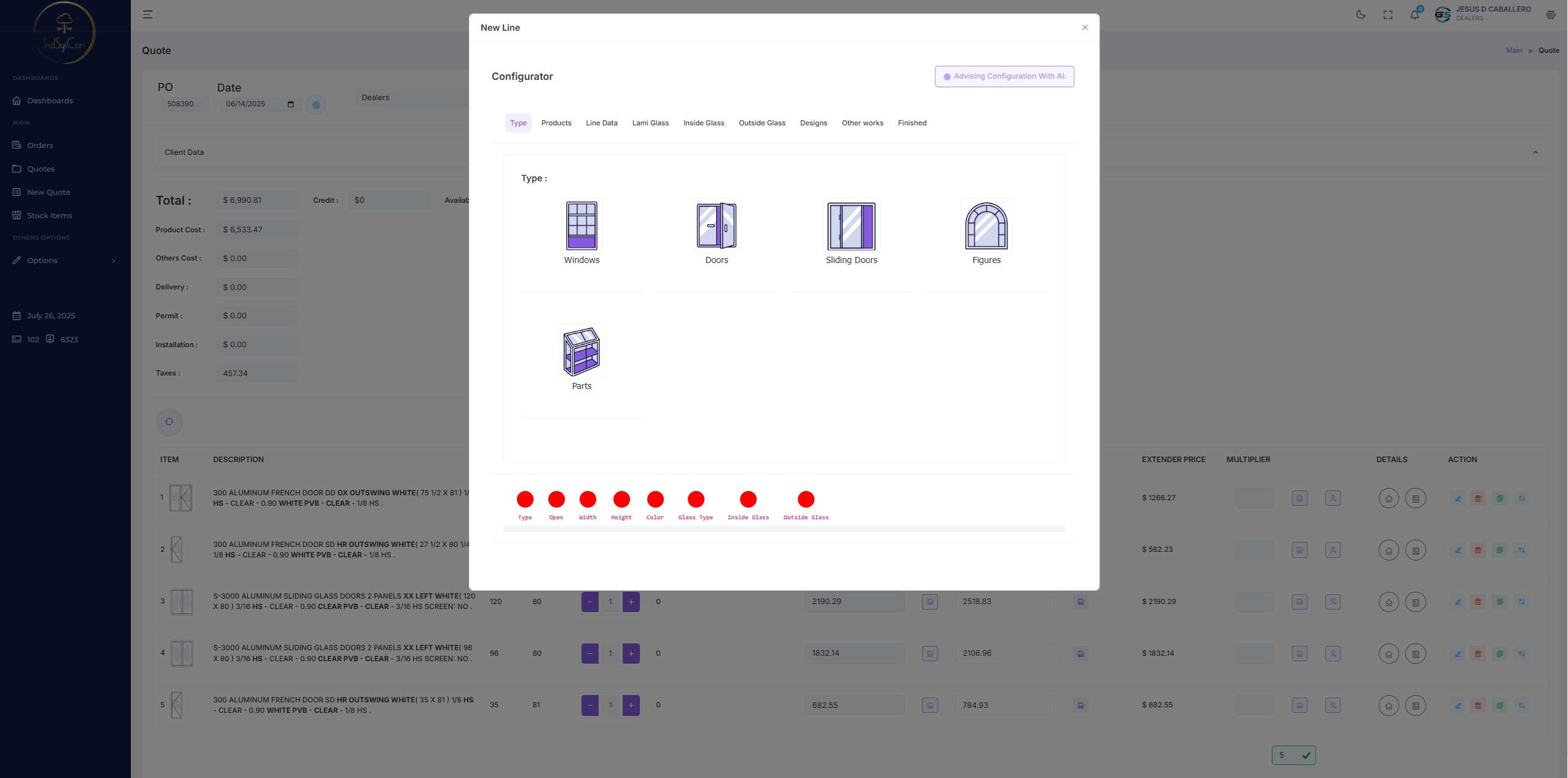The height and width of the screenshot is (778, 1568).
Task: Choose the Parts type icon
Action: pos(581,352)
